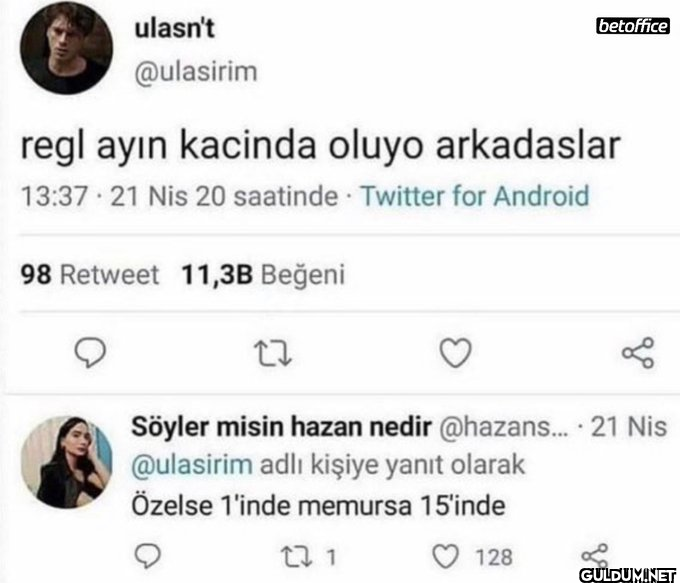Reply to the comment by hazan
This screenshot has height=583, width=680.
(147, 555)
